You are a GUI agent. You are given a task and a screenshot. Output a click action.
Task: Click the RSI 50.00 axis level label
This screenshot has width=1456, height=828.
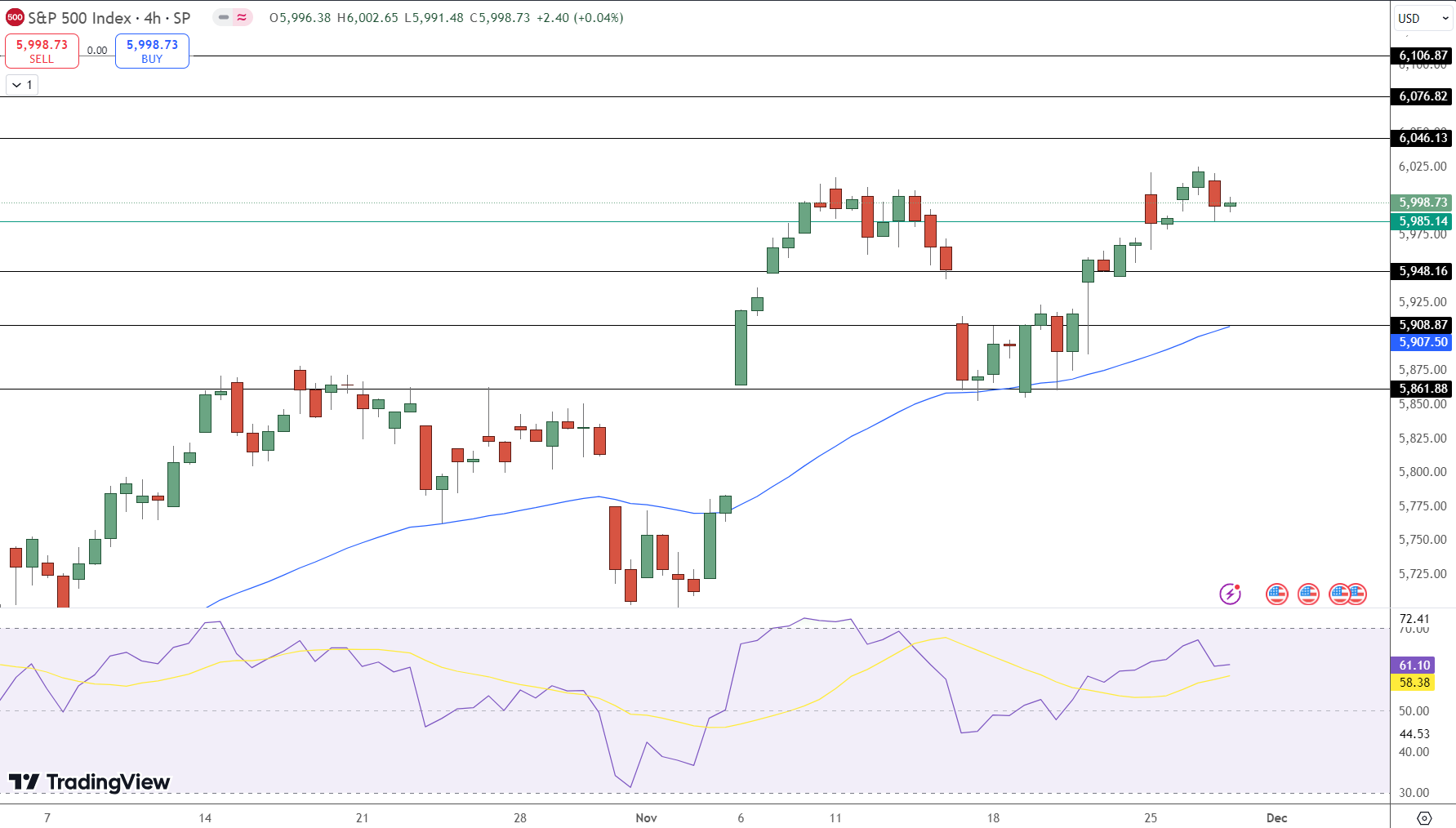[1414, 711]
